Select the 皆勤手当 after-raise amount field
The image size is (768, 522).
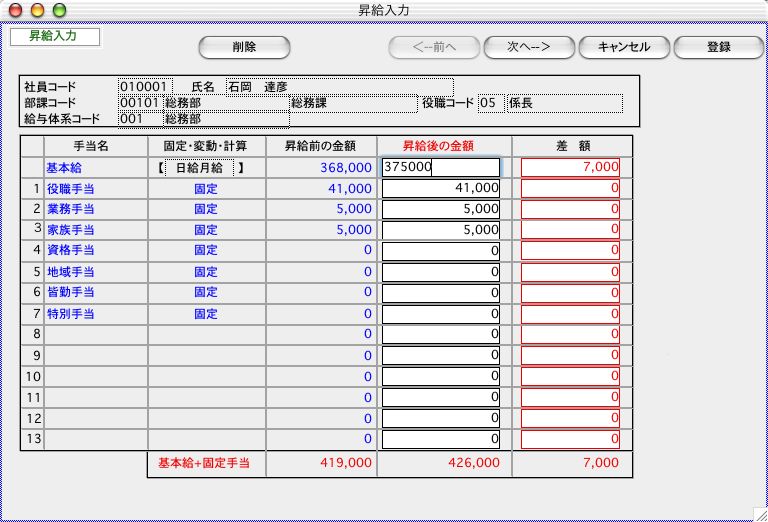point(440,292)
